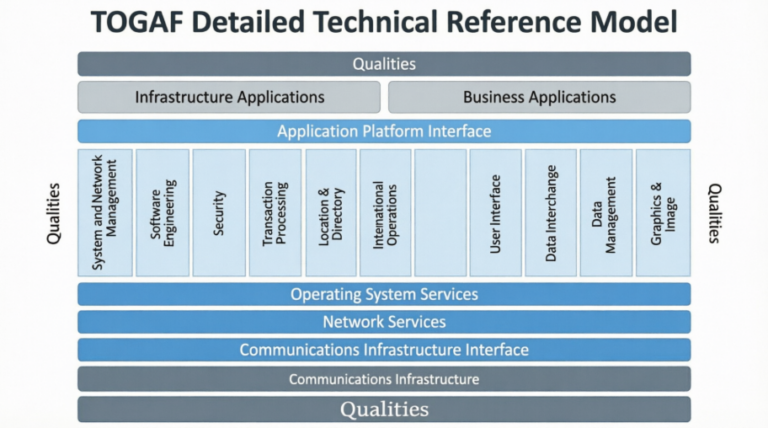Screen dimensions: 768x428
Task: Click the System and Network Management column
Action: pos(105,213)
